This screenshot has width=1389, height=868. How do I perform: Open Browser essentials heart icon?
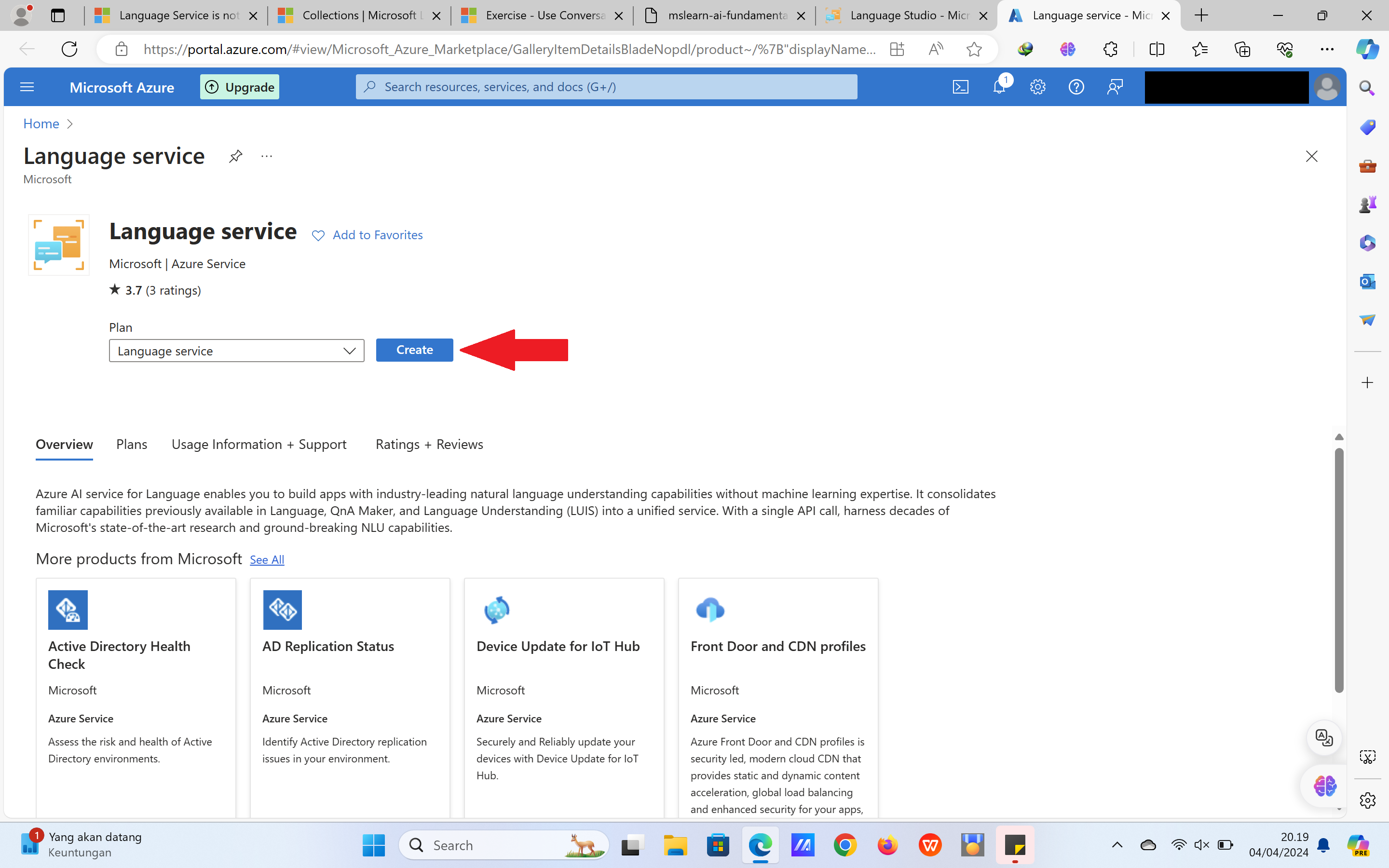(1284, 49)
